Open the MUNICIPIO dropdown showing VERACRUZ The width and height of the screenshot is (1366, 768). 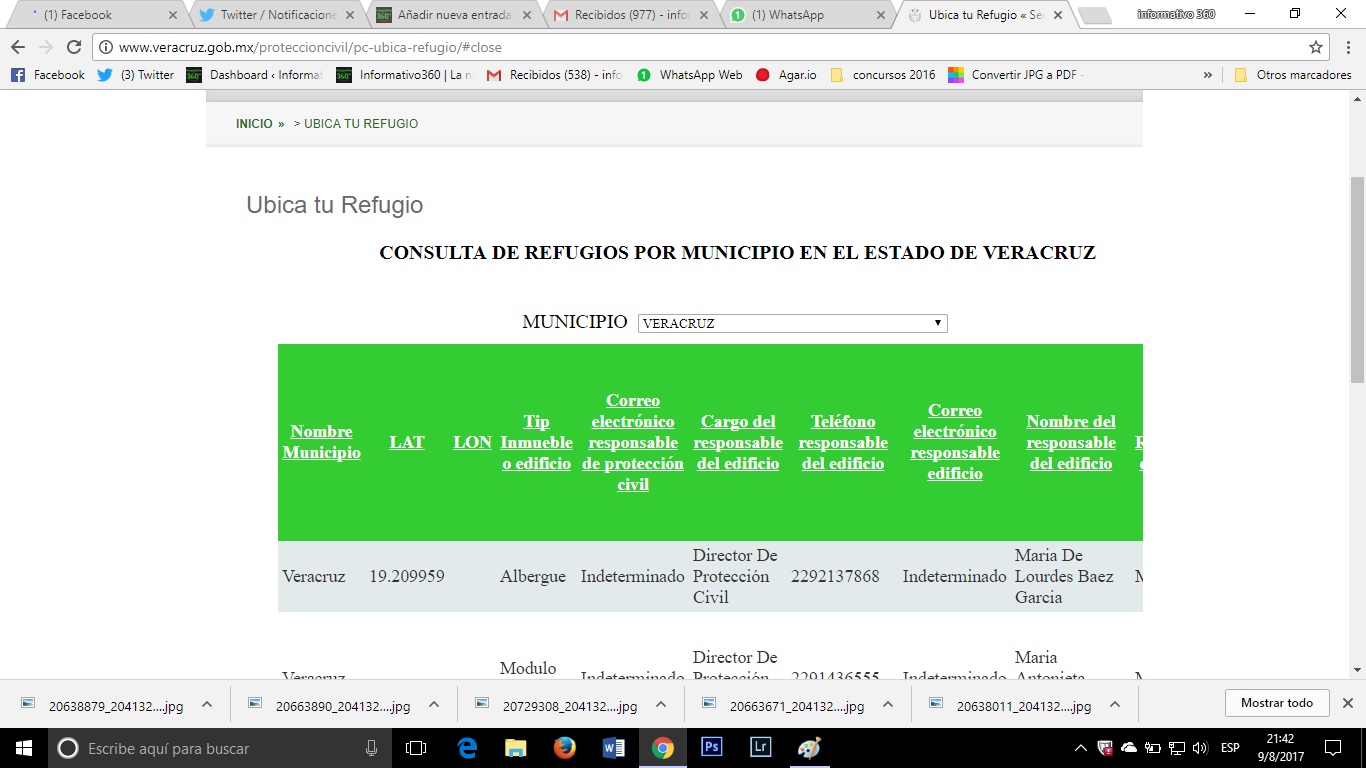point(792,323)
